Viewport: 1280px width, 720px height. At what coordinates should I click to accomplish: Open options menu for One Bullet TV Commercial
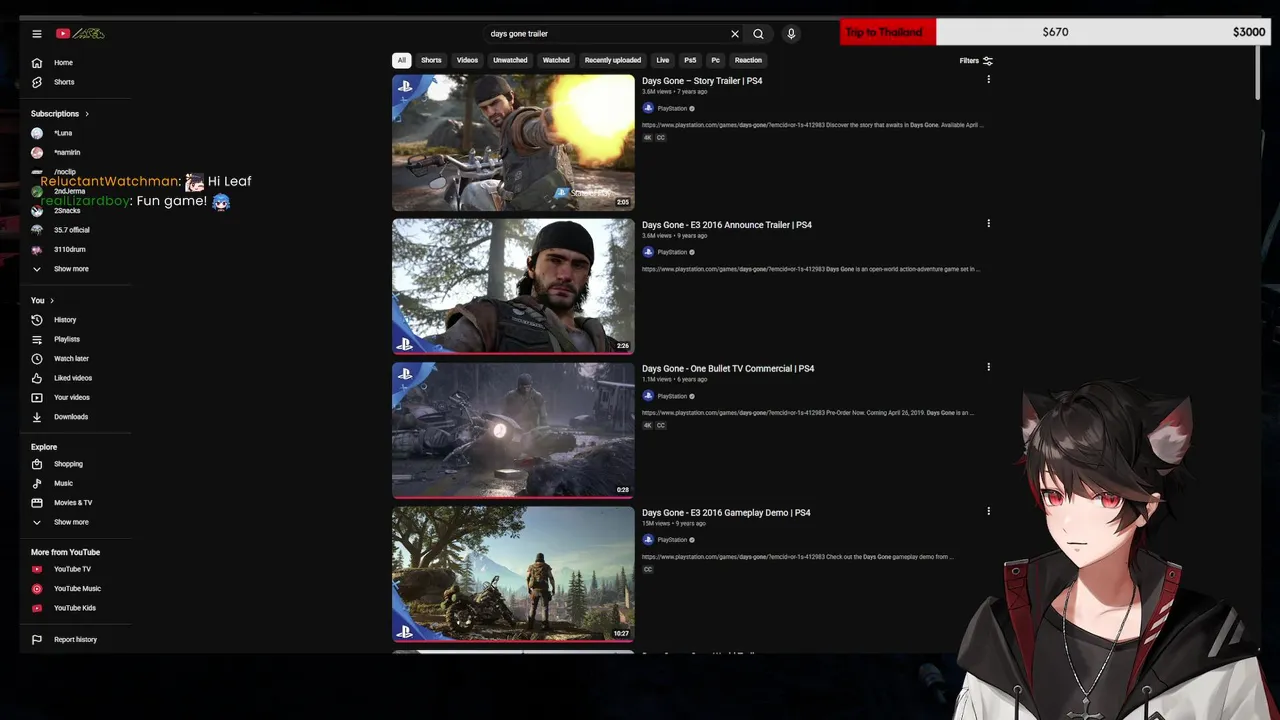point(988,368)
